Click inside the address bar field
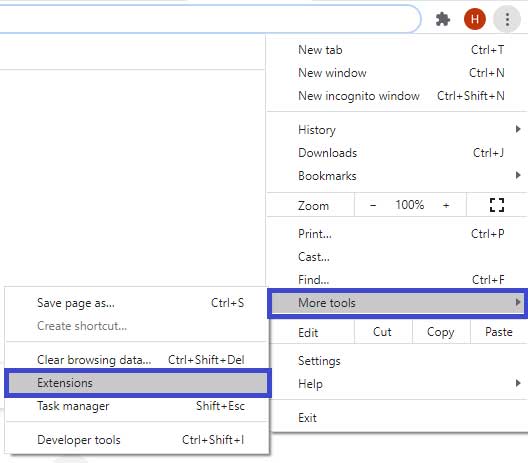This screenshot has width=528, height=463. pyautogui.click(x=209, y=19)
